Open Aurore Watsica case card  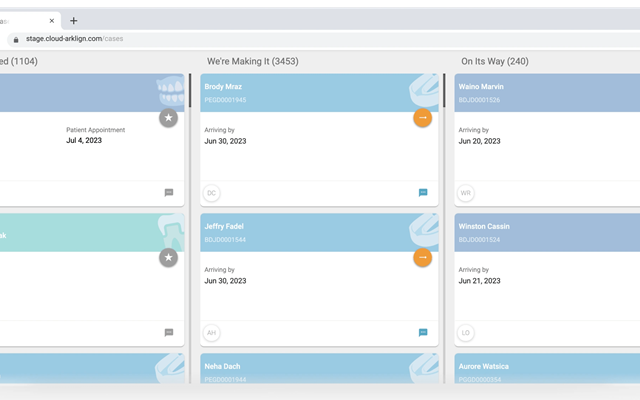click(x=547, y=368)
